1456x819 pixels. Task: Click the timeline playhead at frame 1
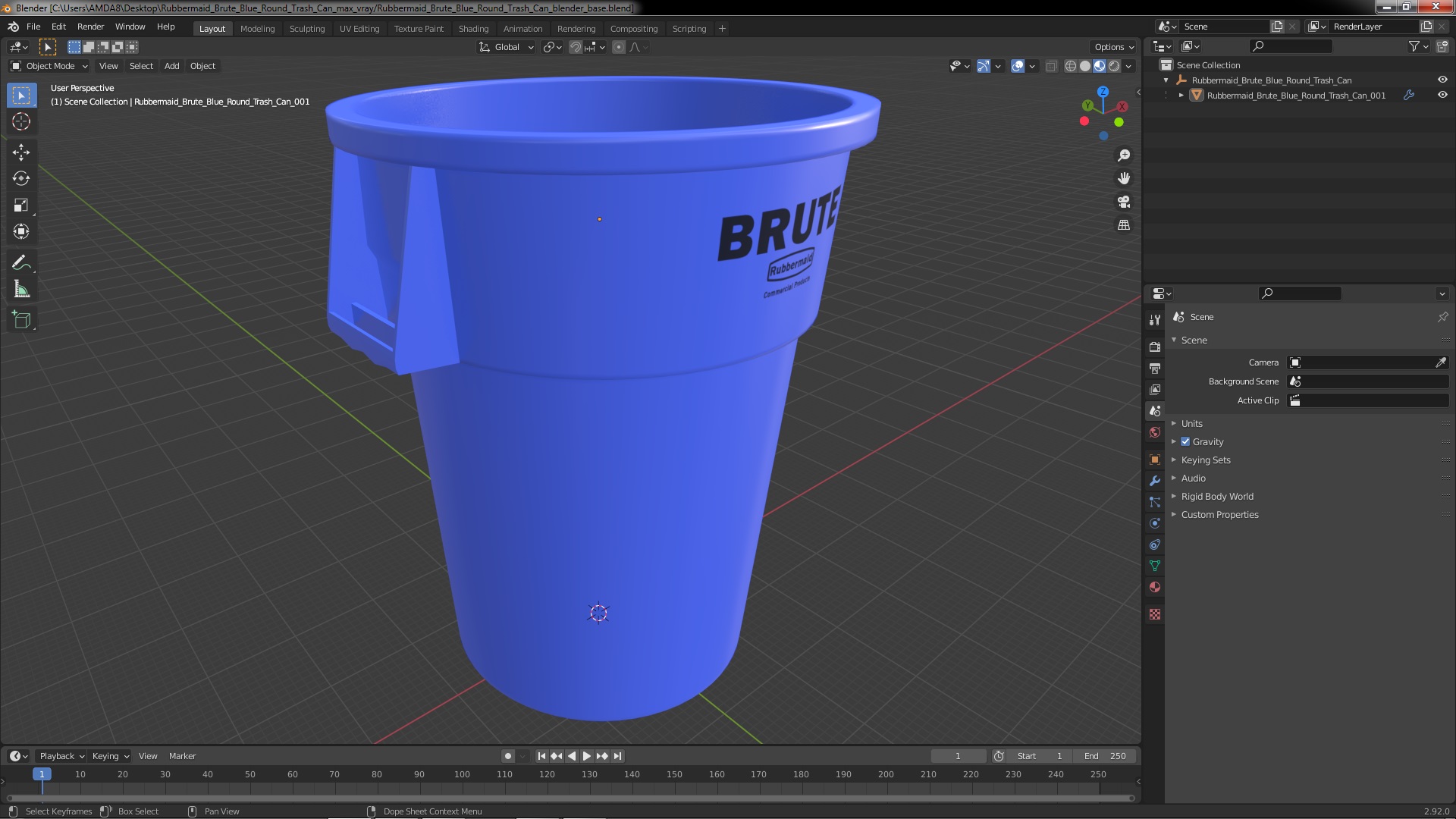tap(42, 774)
